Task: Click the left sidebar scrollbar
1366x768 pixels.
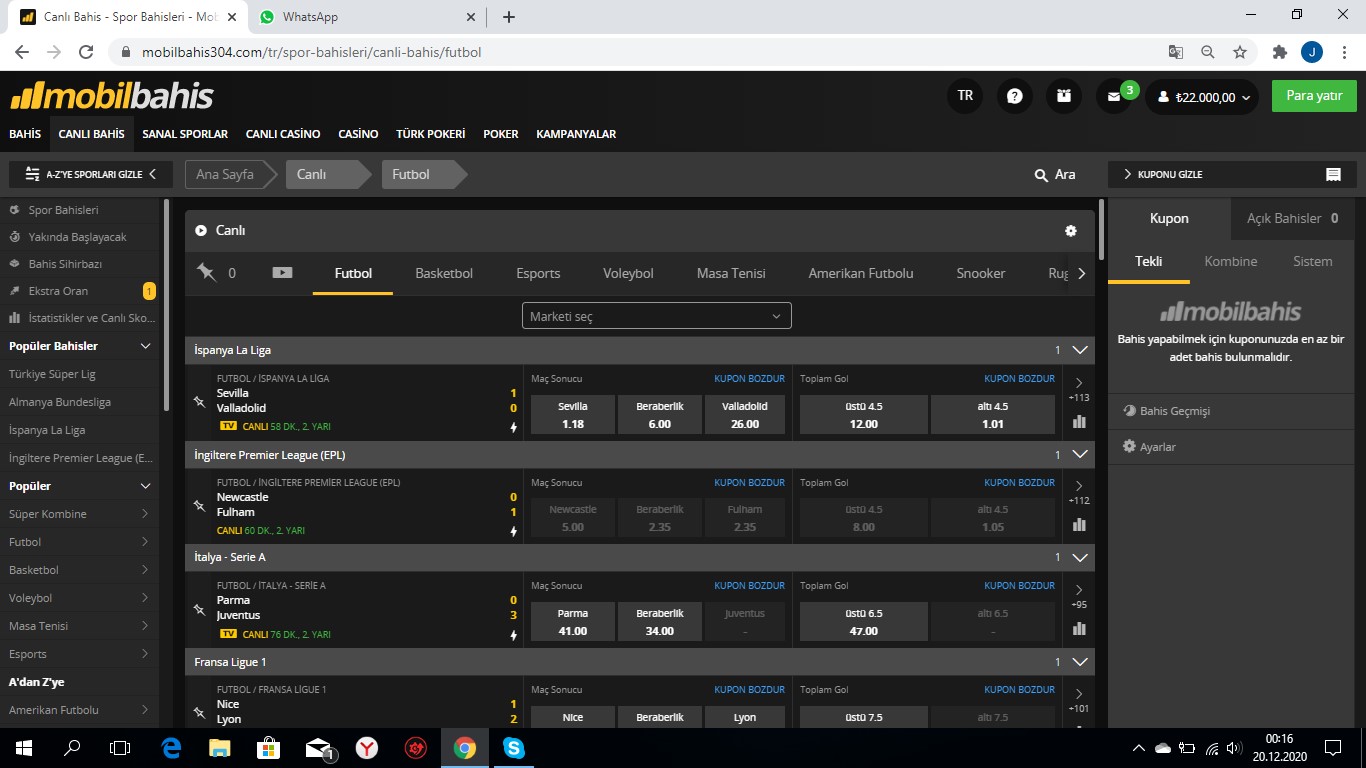Action: [x=165, y=305]
